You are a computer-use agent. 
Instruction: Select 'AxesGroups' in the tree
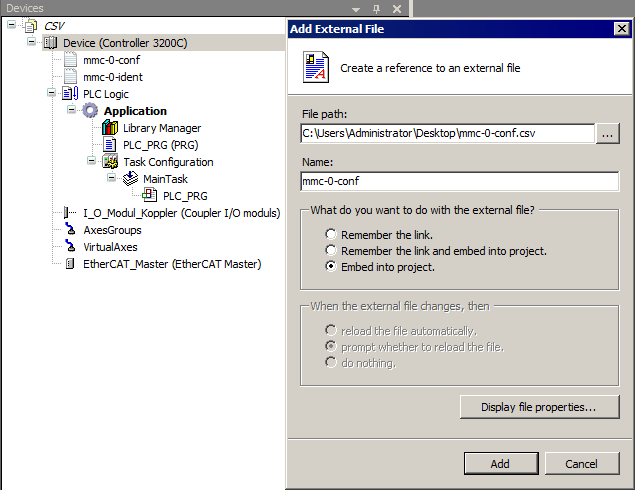pyautogui.click(x=112, y=230)
